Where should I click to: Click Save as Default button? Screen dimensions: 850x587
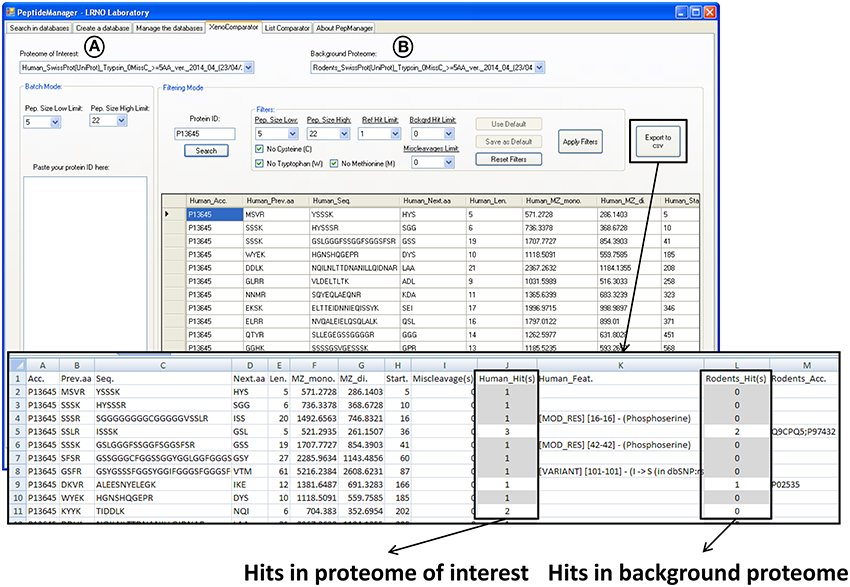click(x=508, y=141)
